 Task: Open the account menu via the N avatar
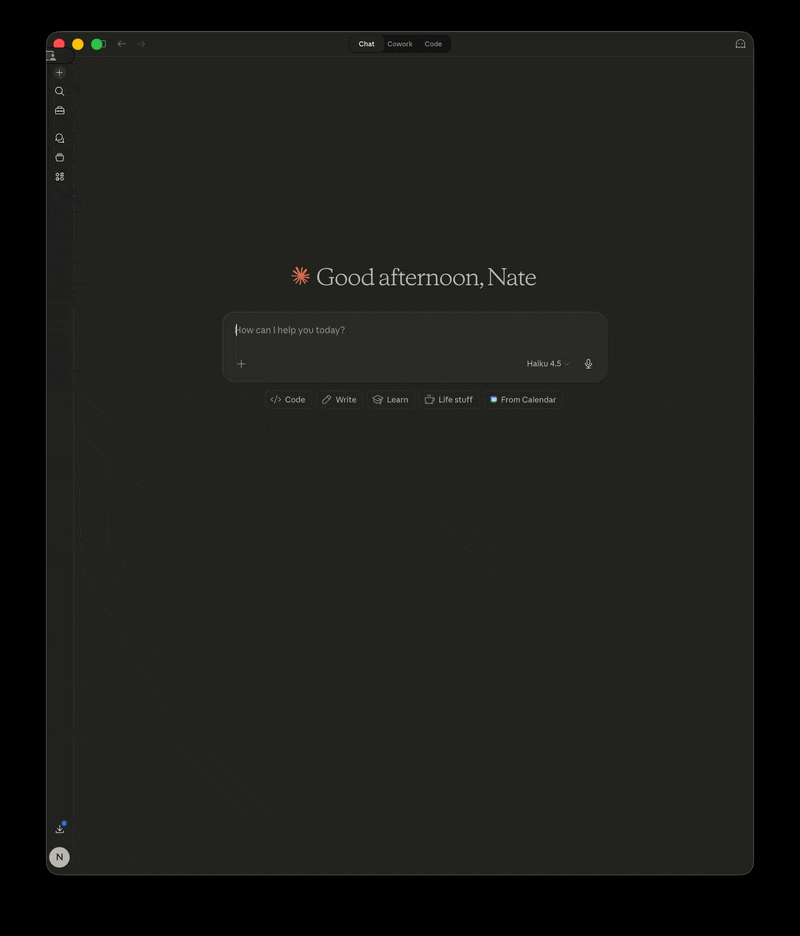[x=59, y=857]
